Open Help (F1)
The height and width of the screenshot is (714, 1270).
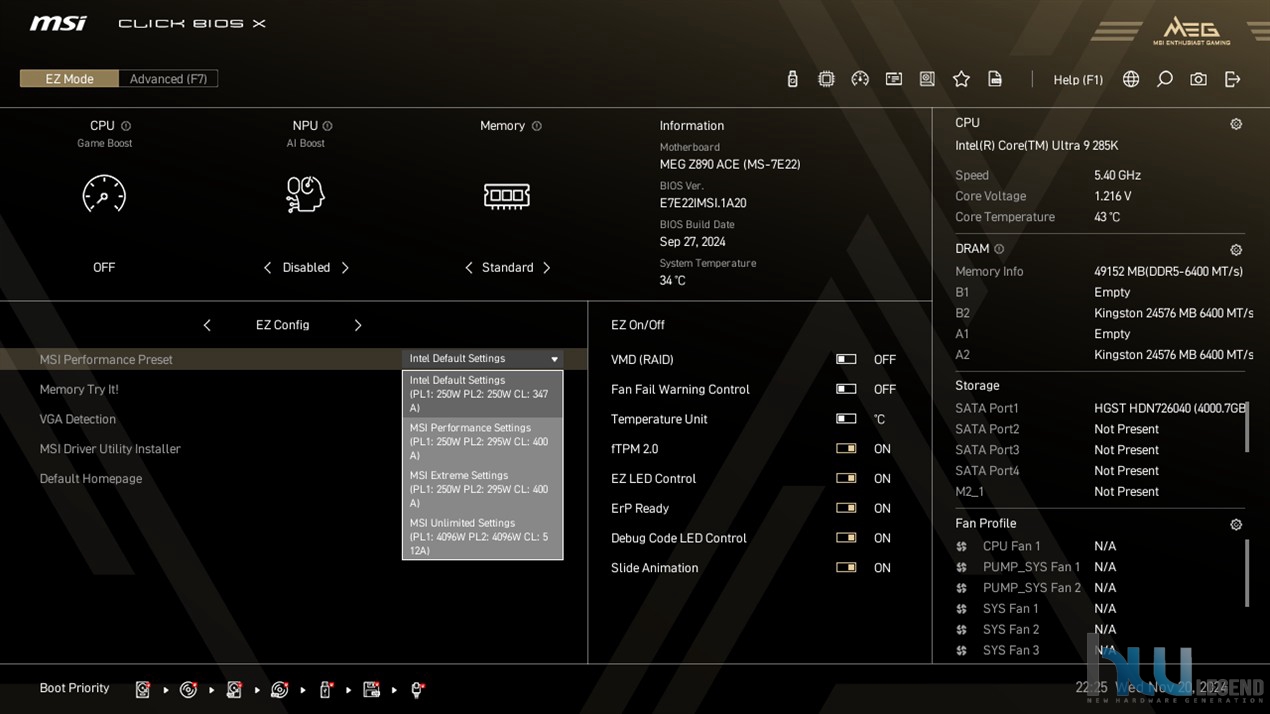(x=1078, y=80)
